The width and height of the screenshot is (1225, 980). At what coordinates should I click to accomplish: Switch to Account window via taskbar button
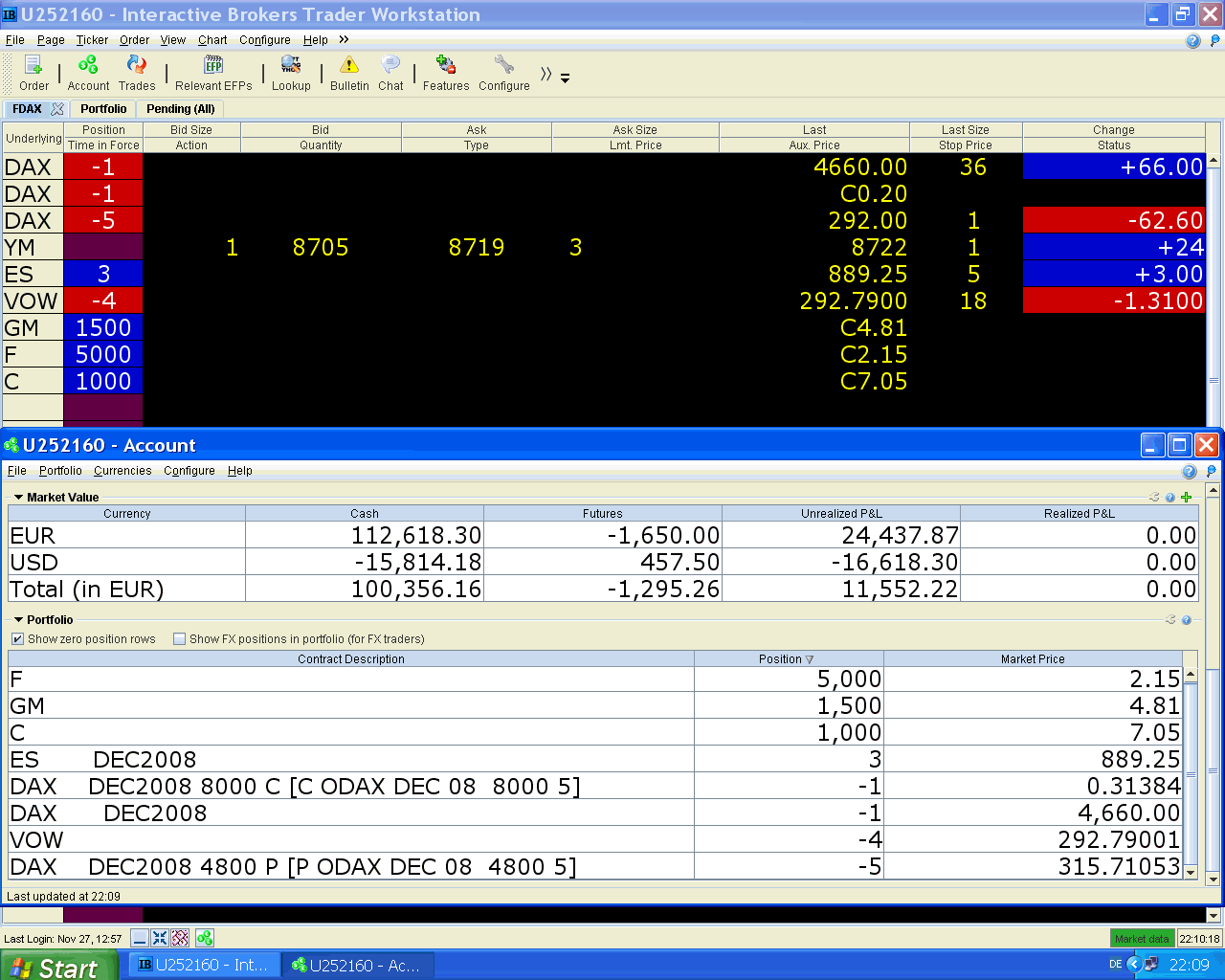coord(358,965)
